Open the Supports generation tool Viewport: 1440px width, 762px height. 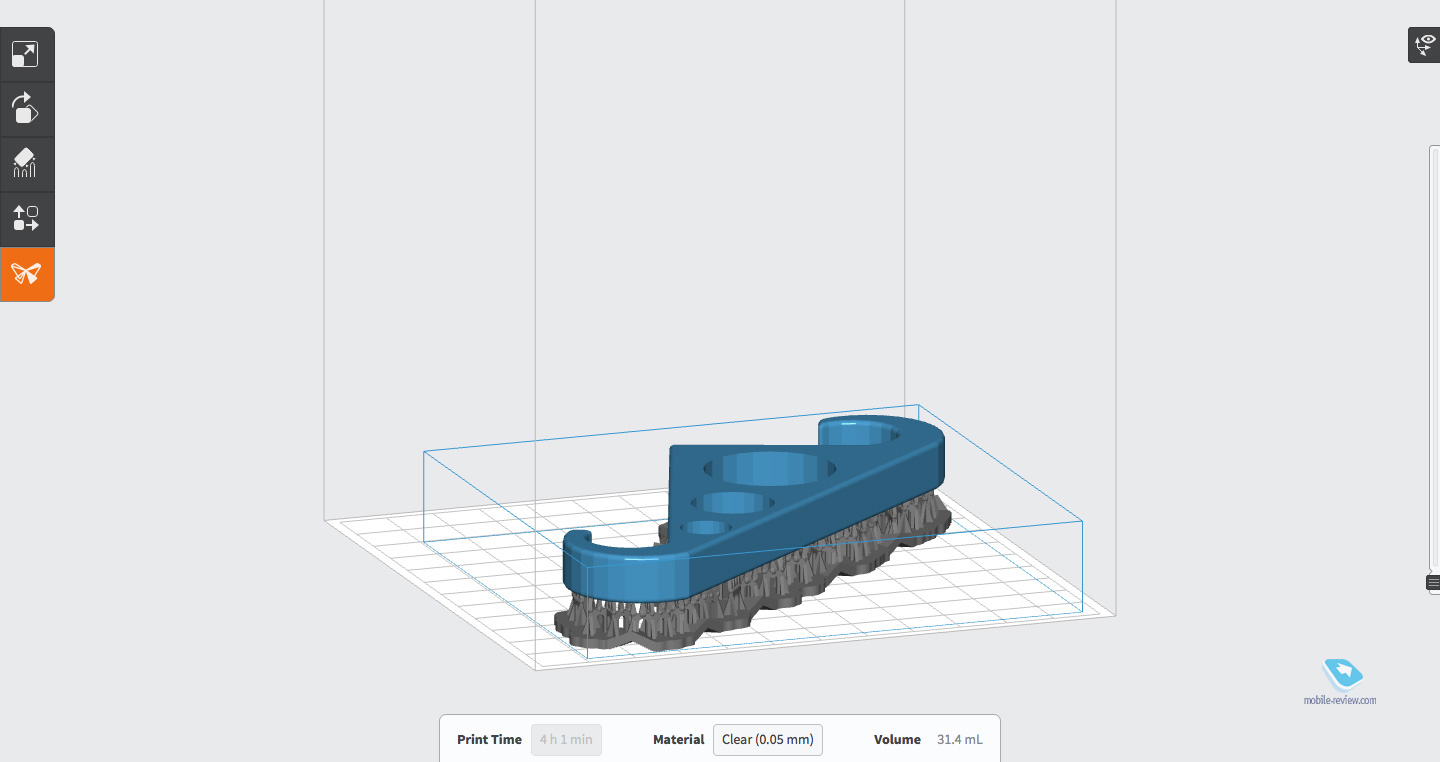pyautogui.click(x=26, y=164)
